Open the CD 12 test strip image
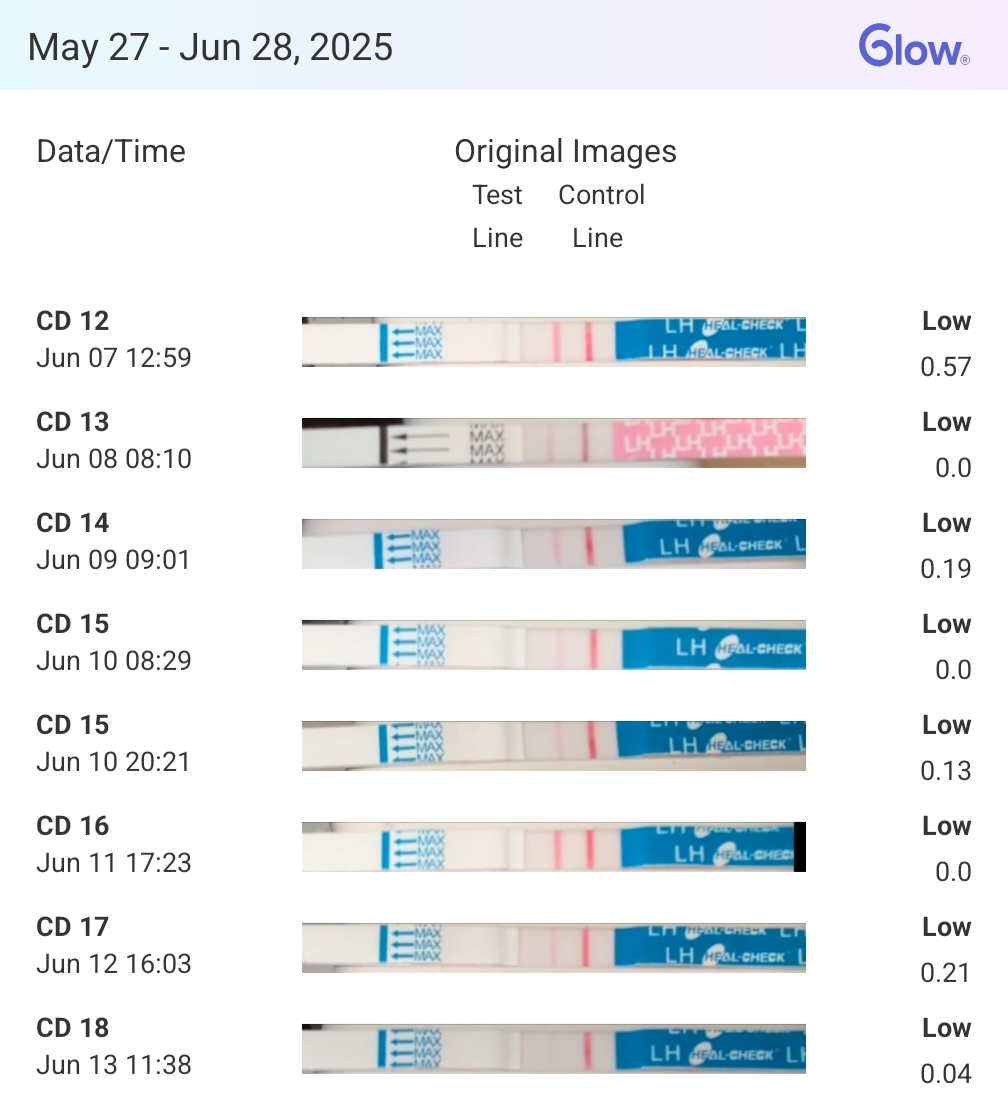This screenshot has width=1008, height=1111. (x=553, y=342)
